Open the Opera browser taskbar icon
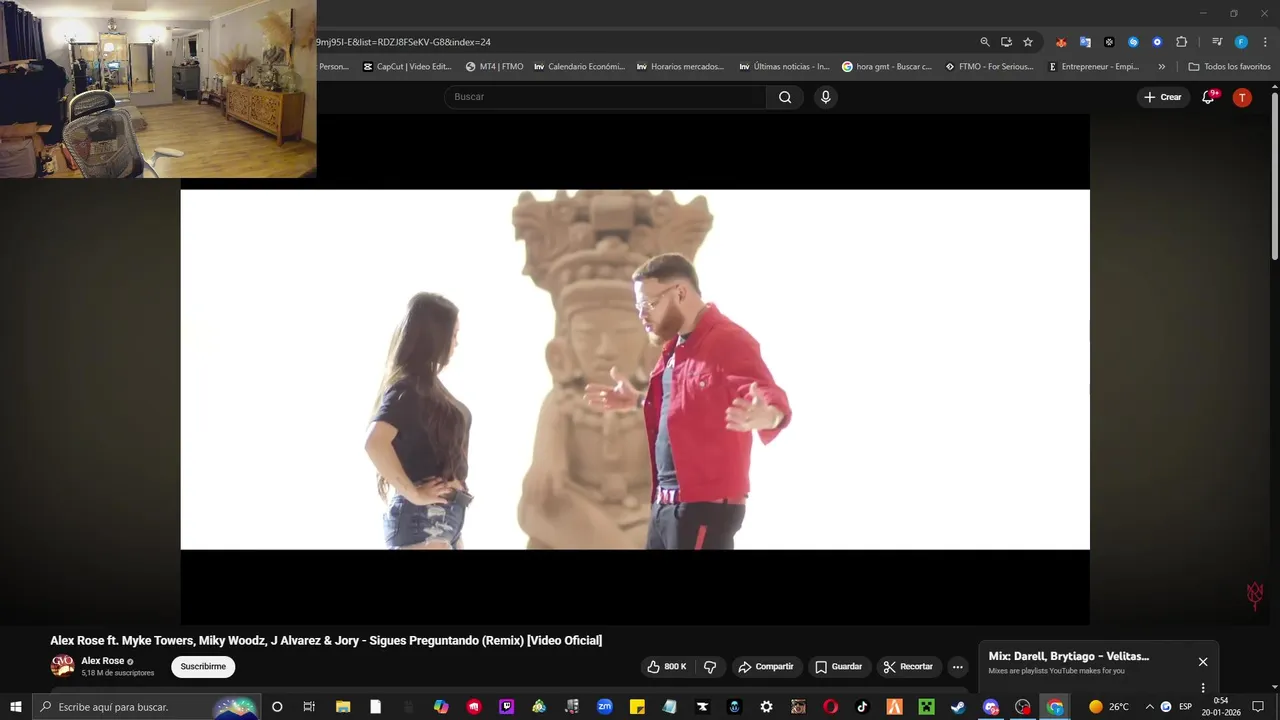Image resolution: width=1280 pixels, height=720 pixels. point(830,707)
